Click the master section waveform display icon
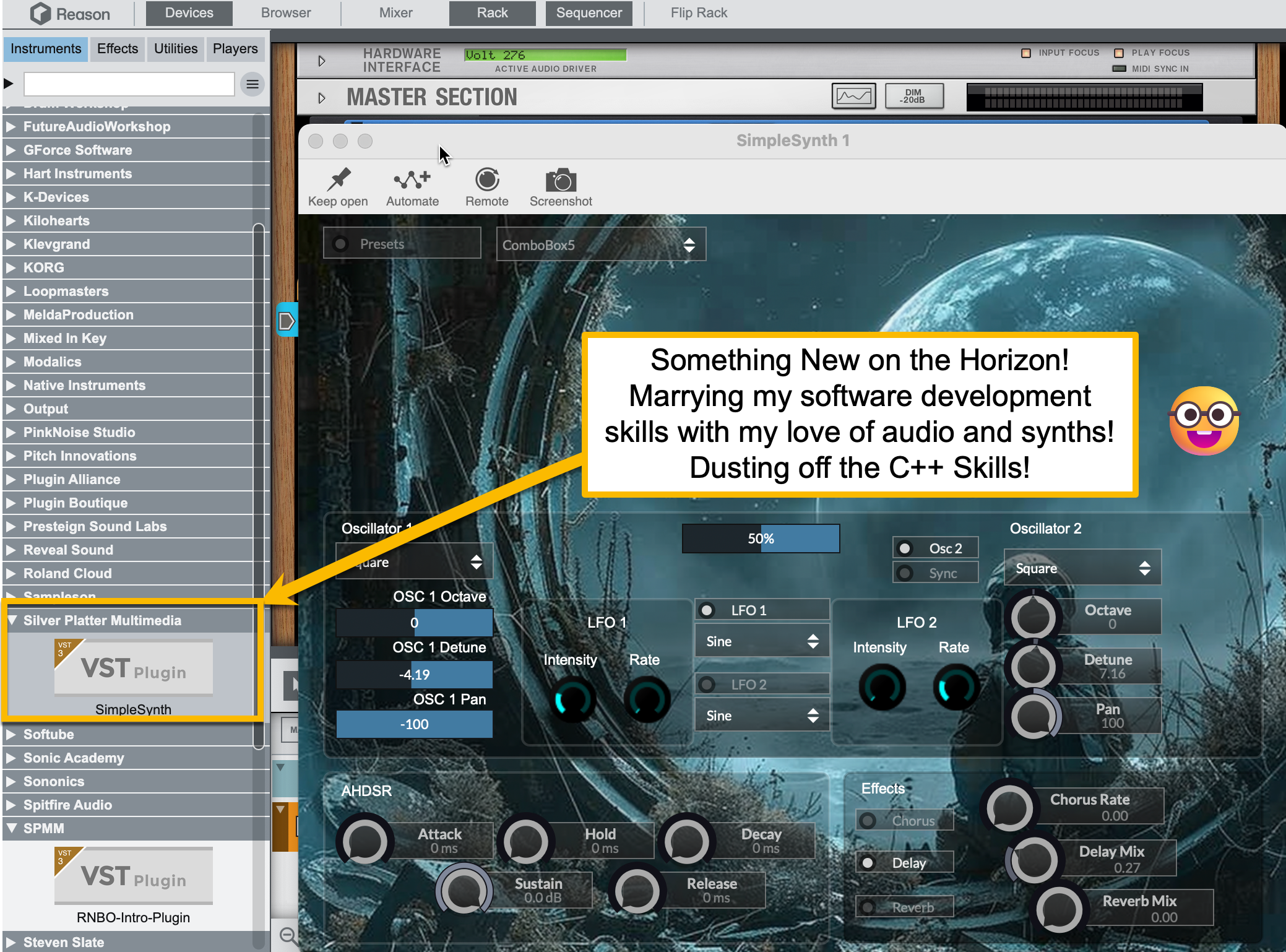 853,96
